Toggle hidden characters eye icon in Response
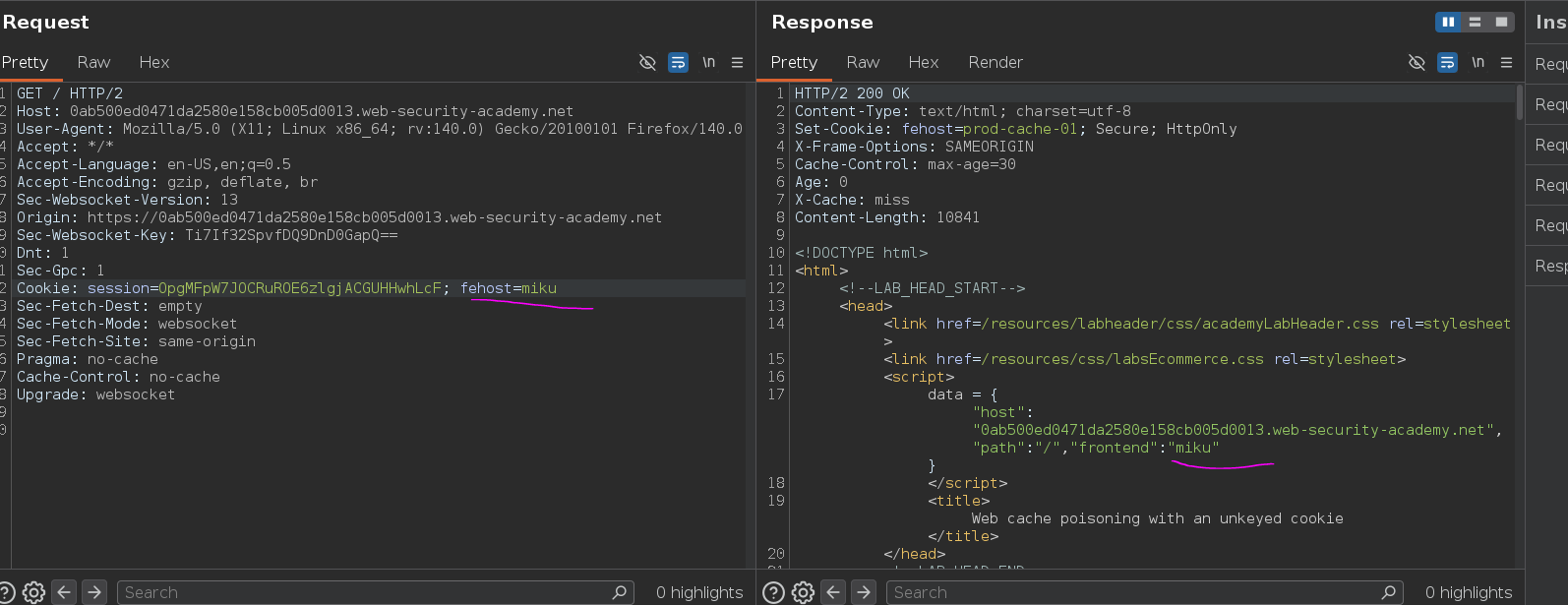 point(1417,62)
